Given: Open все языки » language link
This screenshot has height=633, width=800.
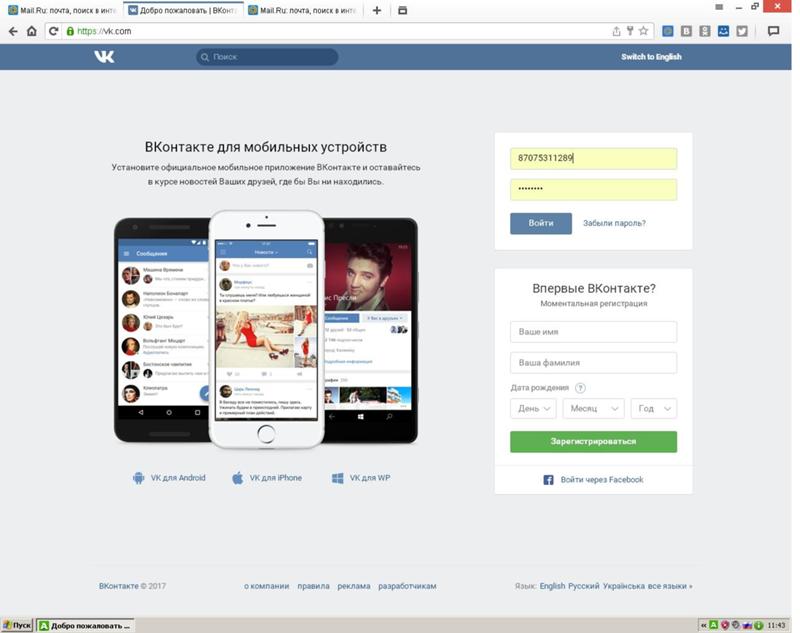Looking at the screenshot, I should coord(670,586).
